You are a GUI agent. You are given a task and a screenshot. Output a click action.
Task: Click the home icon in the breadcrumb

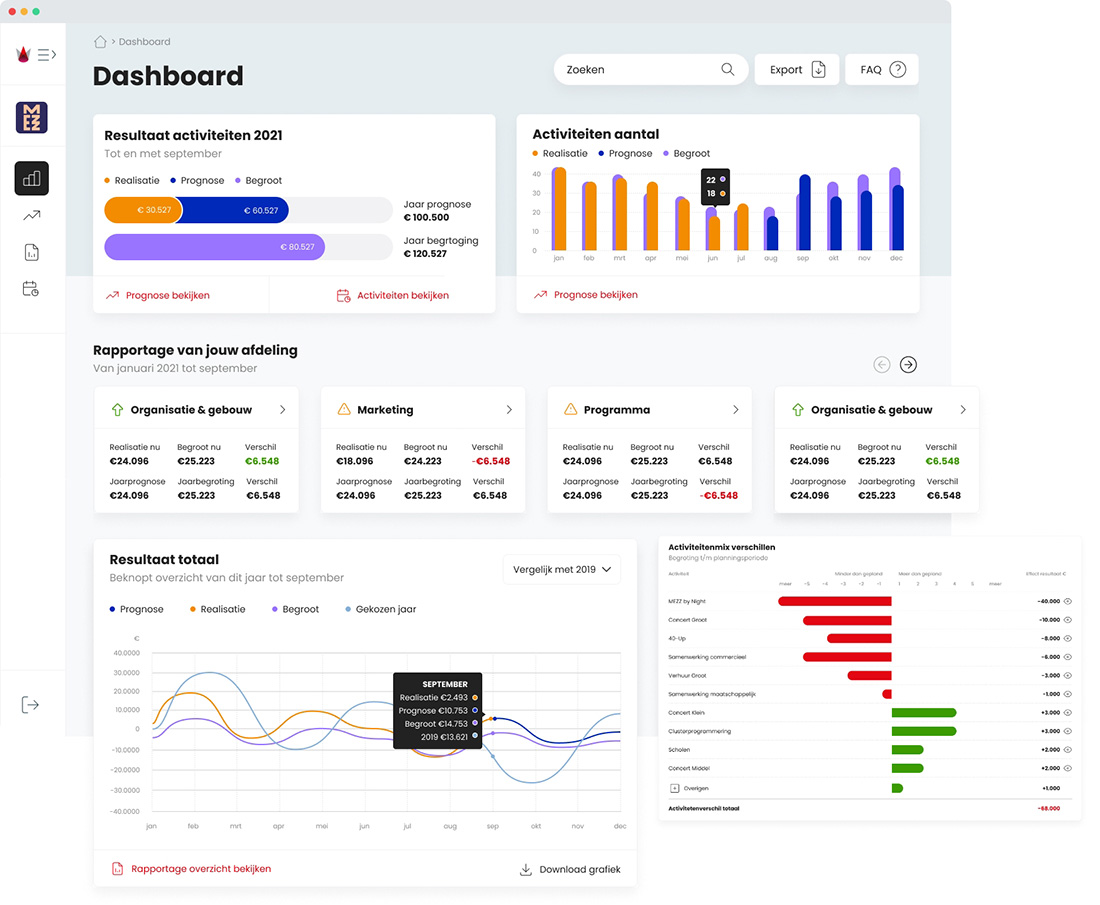[99, 41]
